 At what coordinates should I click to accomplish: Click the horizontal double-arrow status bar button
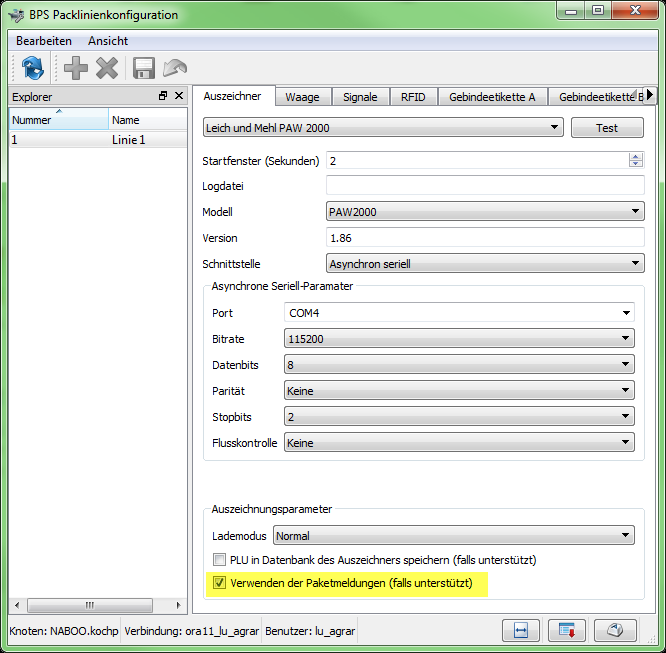point(521,631)
